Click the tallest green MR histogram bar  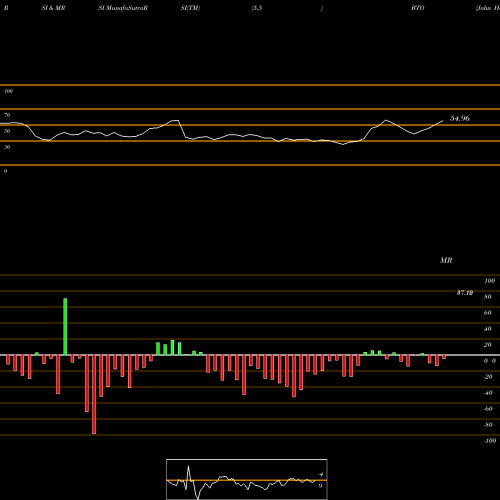[x=65, y=327]
